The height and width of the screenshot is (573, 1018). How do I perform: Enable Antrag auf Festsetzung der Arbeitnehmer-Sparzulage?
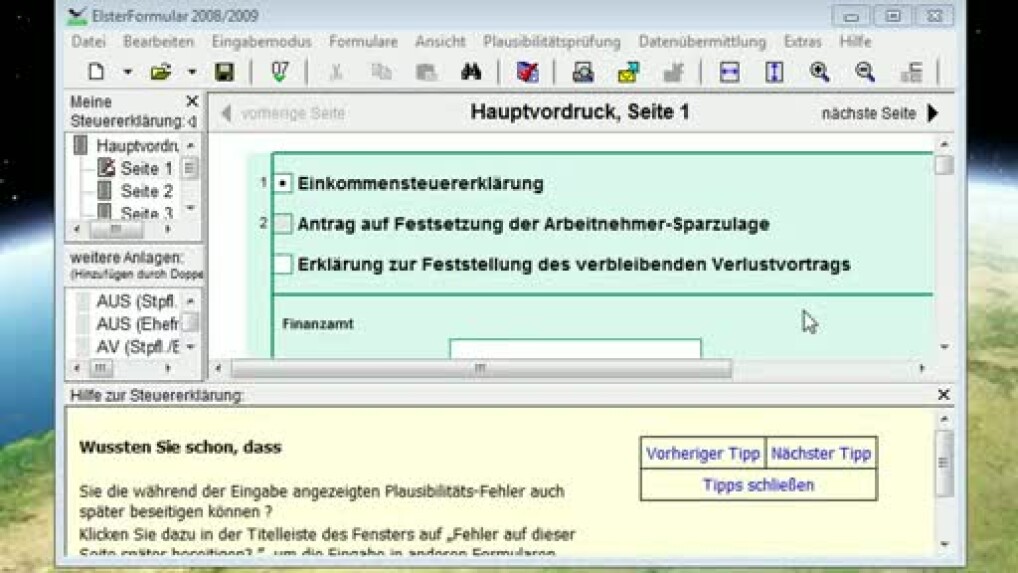[283, 224]
